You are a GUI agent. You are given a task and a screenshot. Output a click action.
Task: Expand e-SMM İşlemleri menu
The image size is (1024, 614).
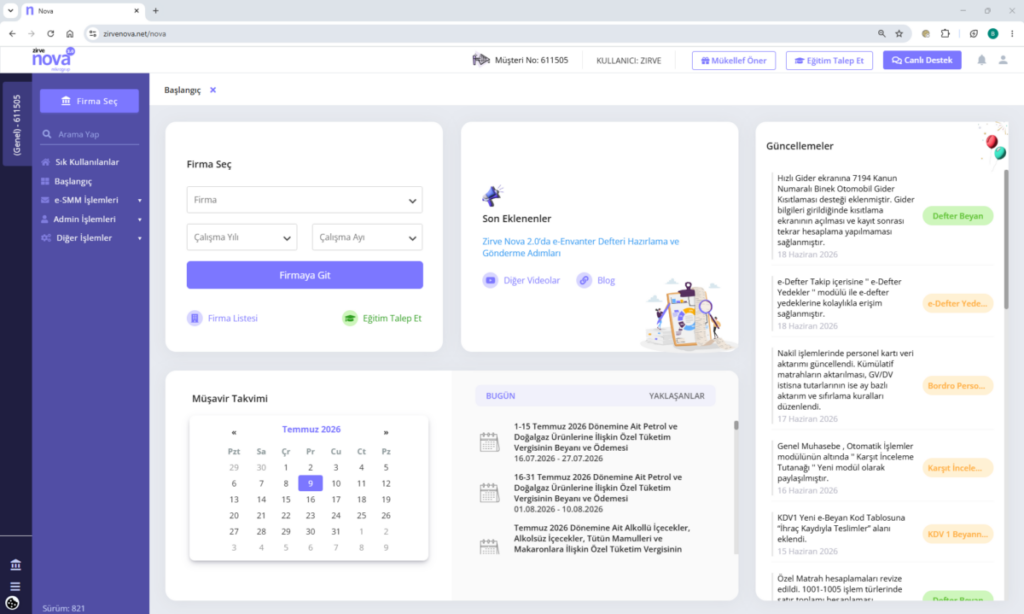coord(90,200)
